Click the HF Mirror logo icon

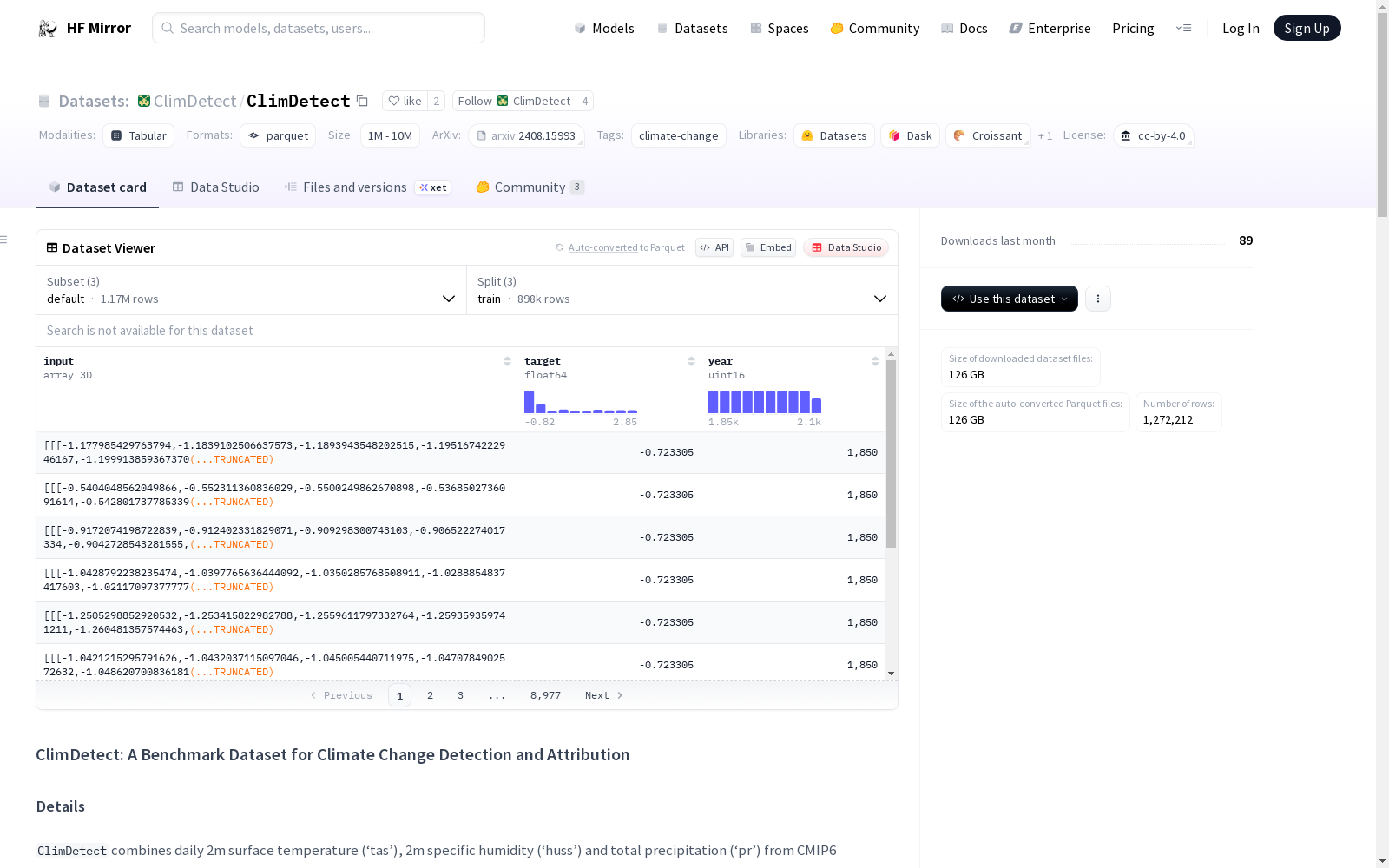(x=48, y=29)
